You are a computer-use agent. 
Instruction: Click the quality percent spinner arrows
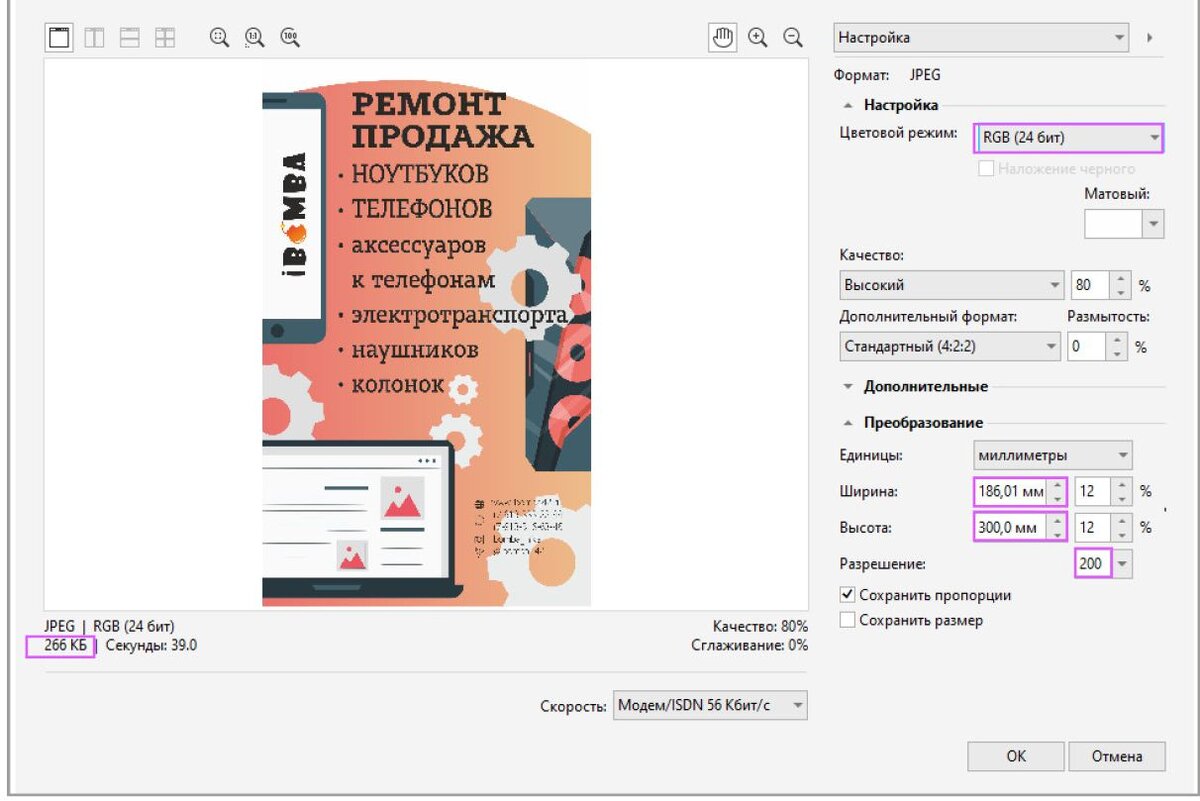click(x=1121, y=285)
